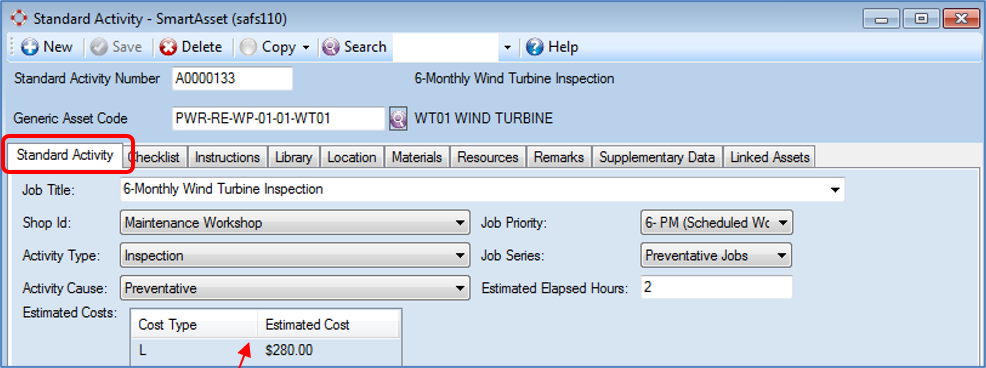Click the greyed Save toolbar icon

(99, 47)
